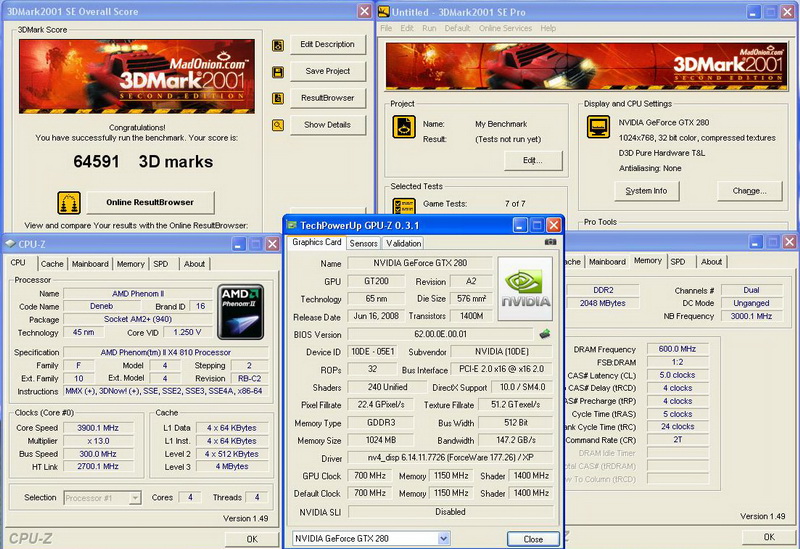Click the NVIDIA SLI Disabled field
This screenshot has width=800, height=549.
point(450,512)
